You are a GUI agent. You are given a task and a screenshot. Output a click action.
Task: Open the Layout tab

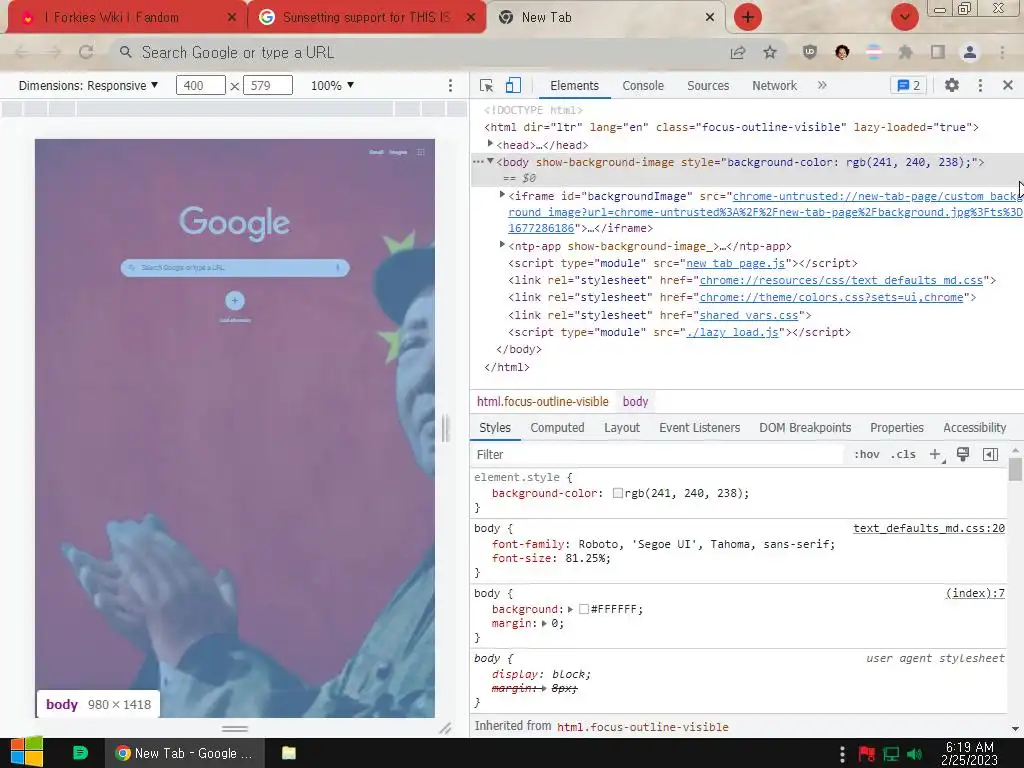622,428
